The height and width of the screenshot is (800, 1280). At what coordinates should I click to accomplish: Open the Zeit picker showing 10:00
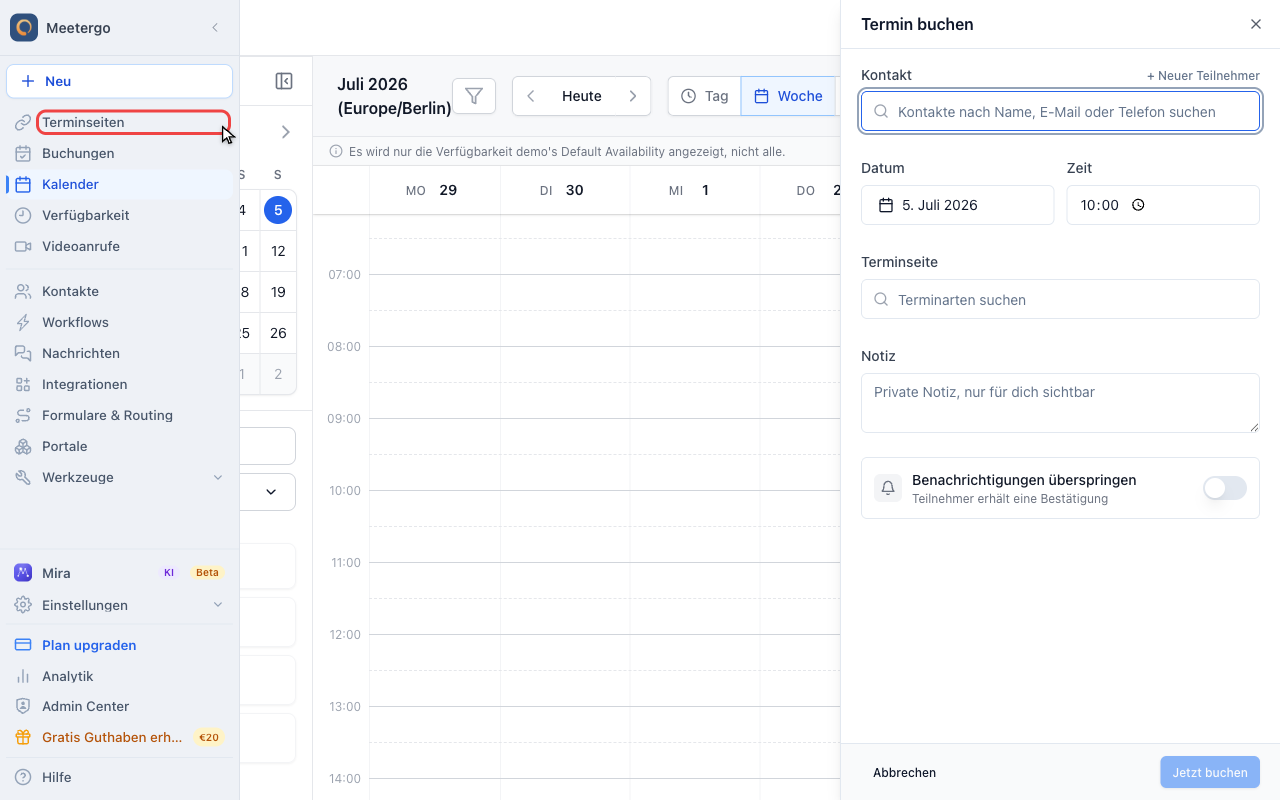tap(1163, 205)
